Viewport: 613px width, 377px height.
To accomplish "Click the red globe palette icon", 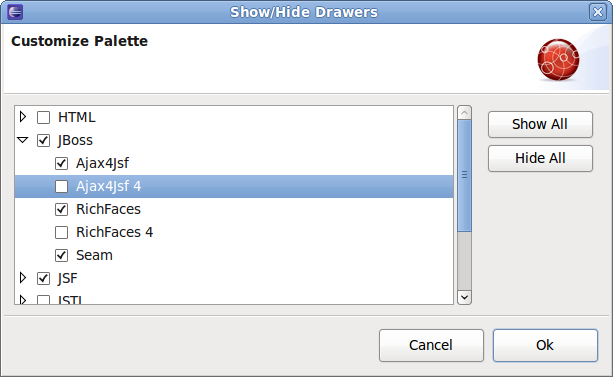I will 558,59.
